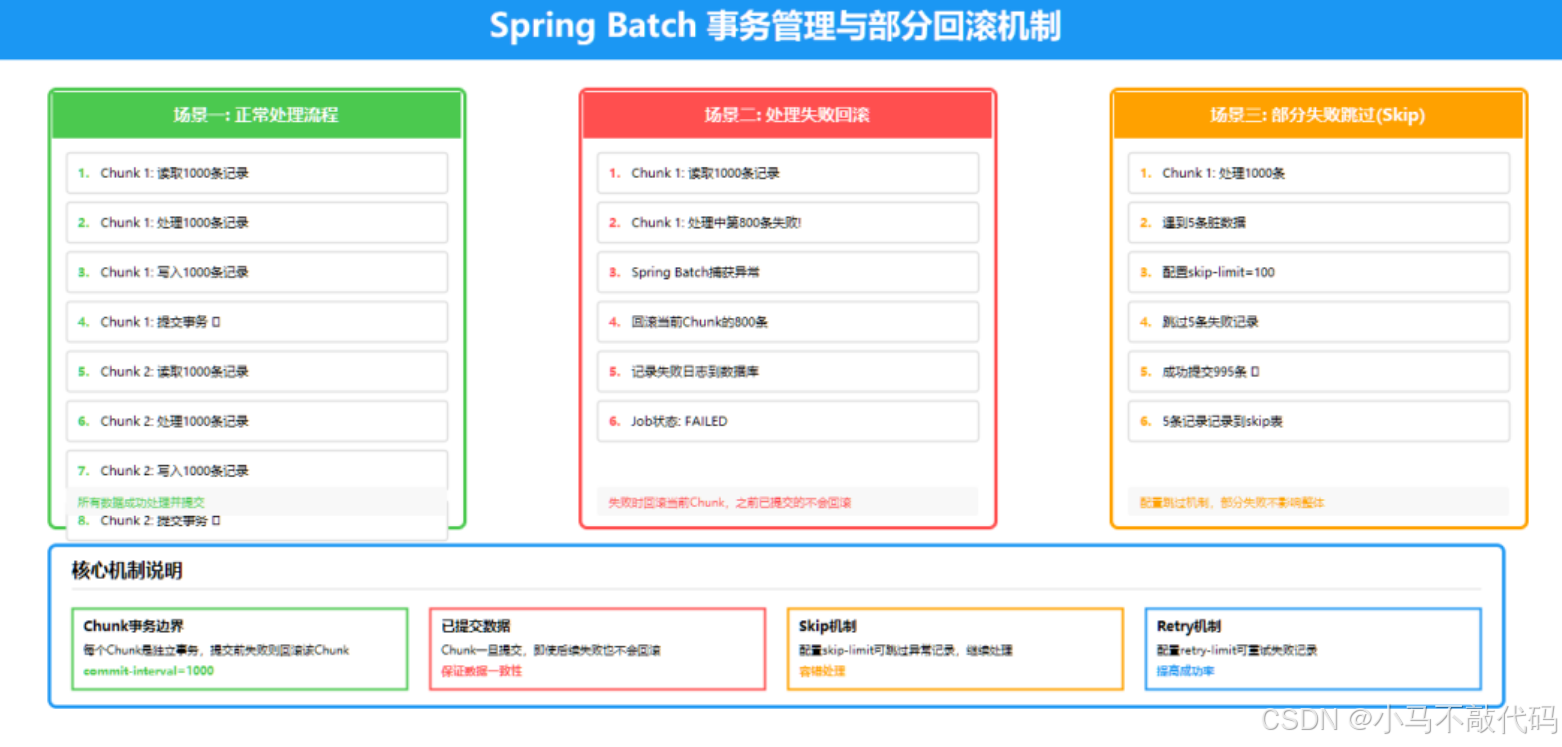Image resolution: width=1562 pixels, height=747 pixels.
Task: Select row '配置skip-limit=100'
Action: tap(1319, 272)
